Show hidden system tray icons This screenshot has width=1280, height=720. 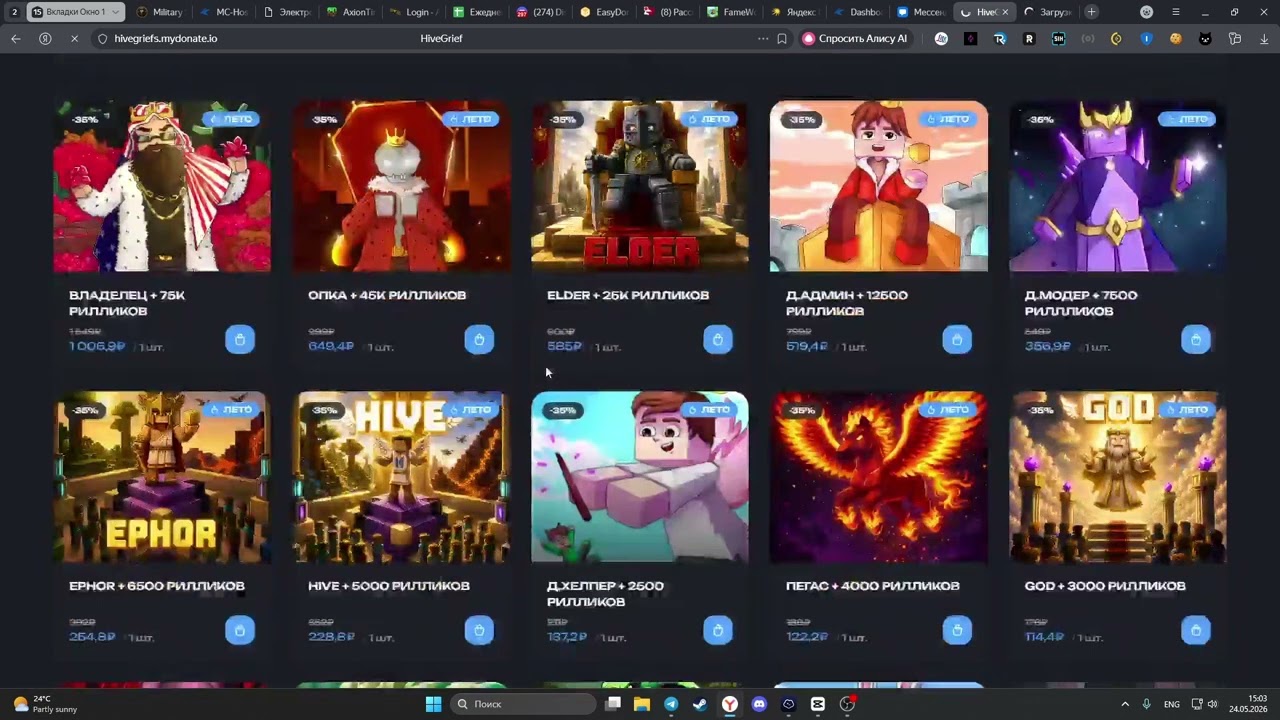1125,704
